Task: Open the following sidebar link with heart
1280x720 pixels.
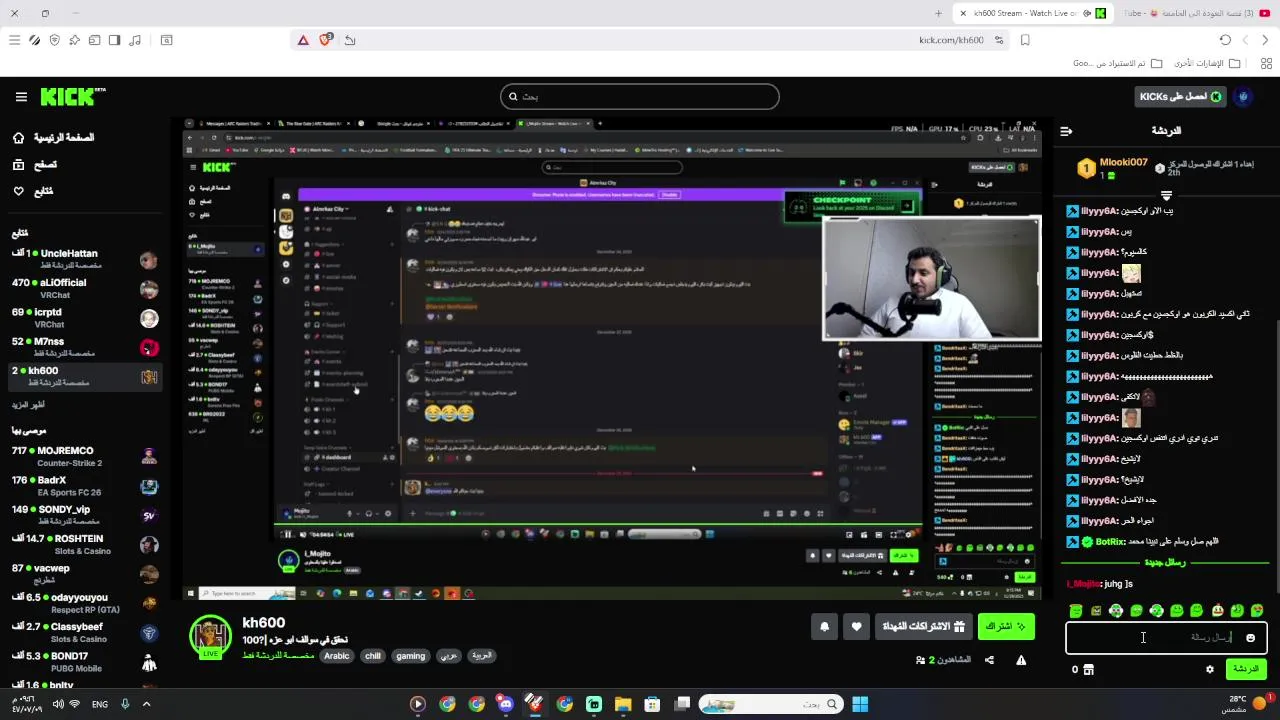Action: coord(33,191)
